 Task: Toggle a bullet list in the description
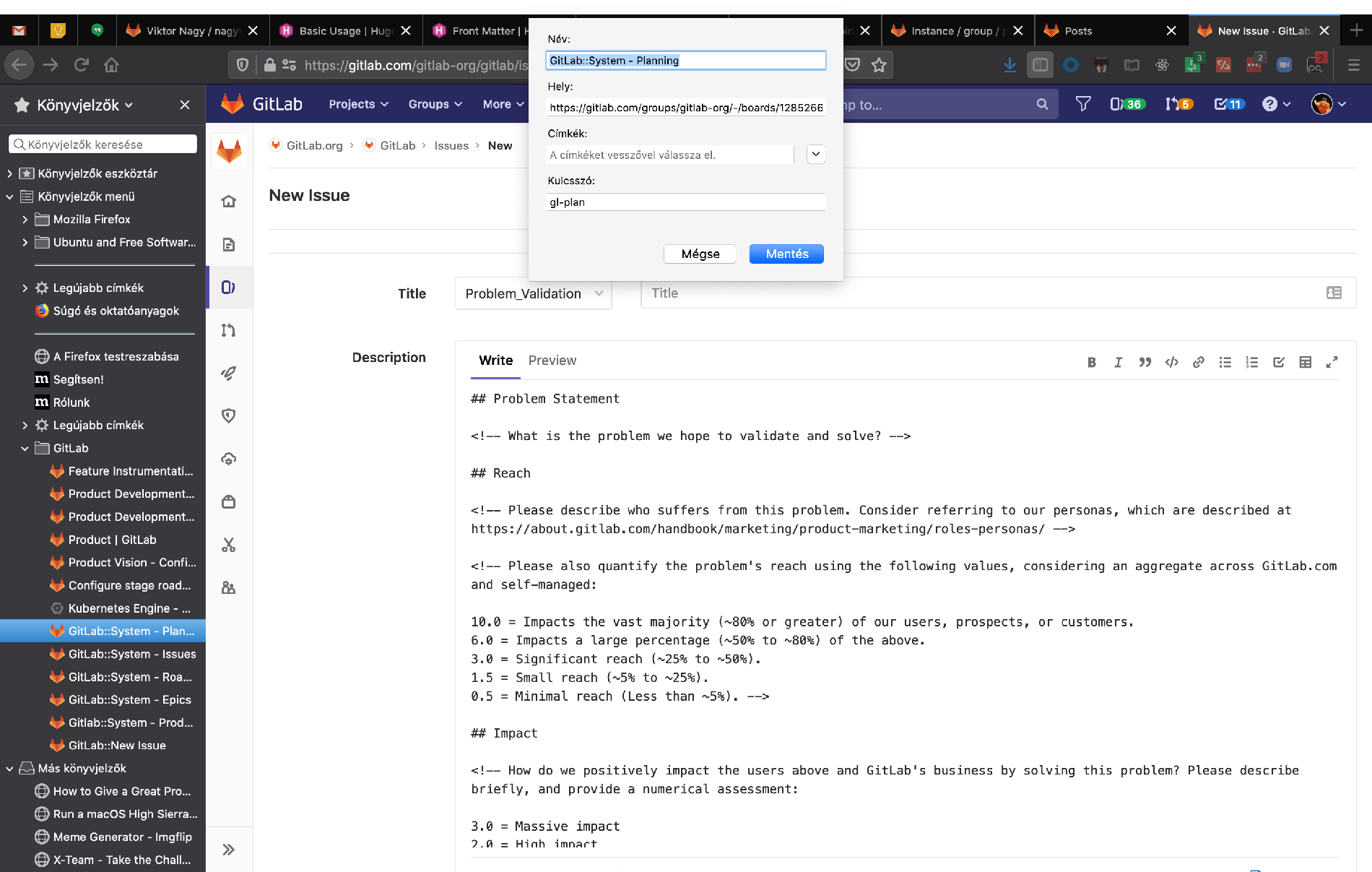click(x=1225, y=362)
